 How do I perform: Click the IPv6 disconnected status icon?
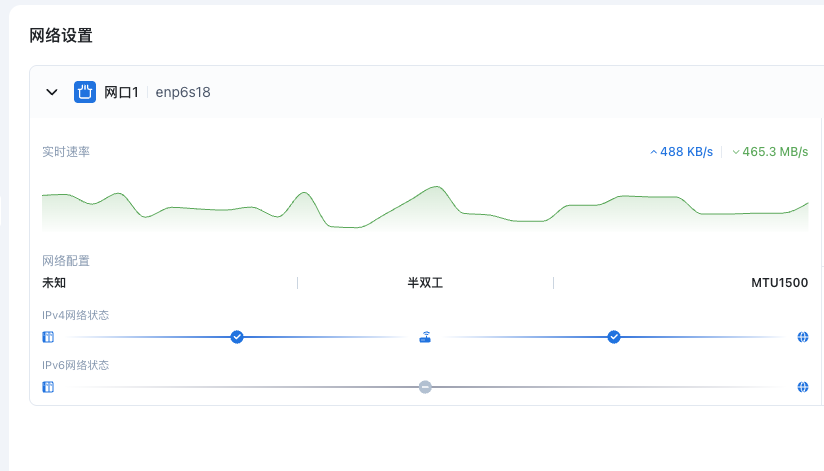tap(425, 387)
